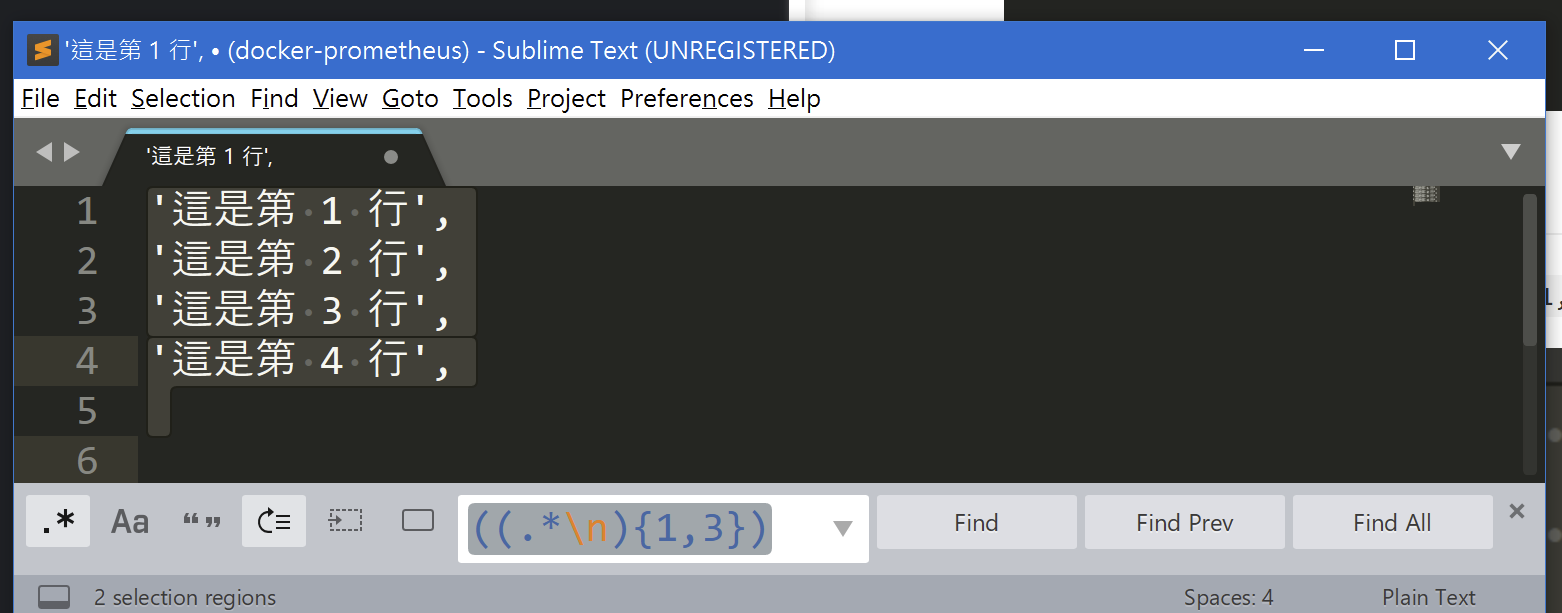Toggle wrap search option
Image resolution: width=1562 pixels, height=613 pixels.
[x=274, y=520]
